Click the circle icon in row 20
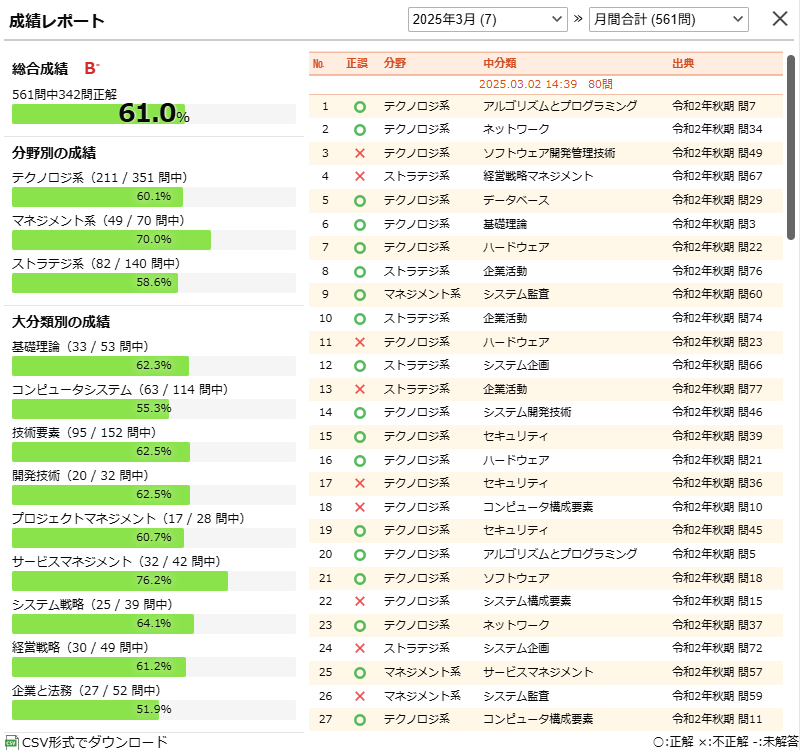This screenshot has height=750, width=800. tap(360, 555)
